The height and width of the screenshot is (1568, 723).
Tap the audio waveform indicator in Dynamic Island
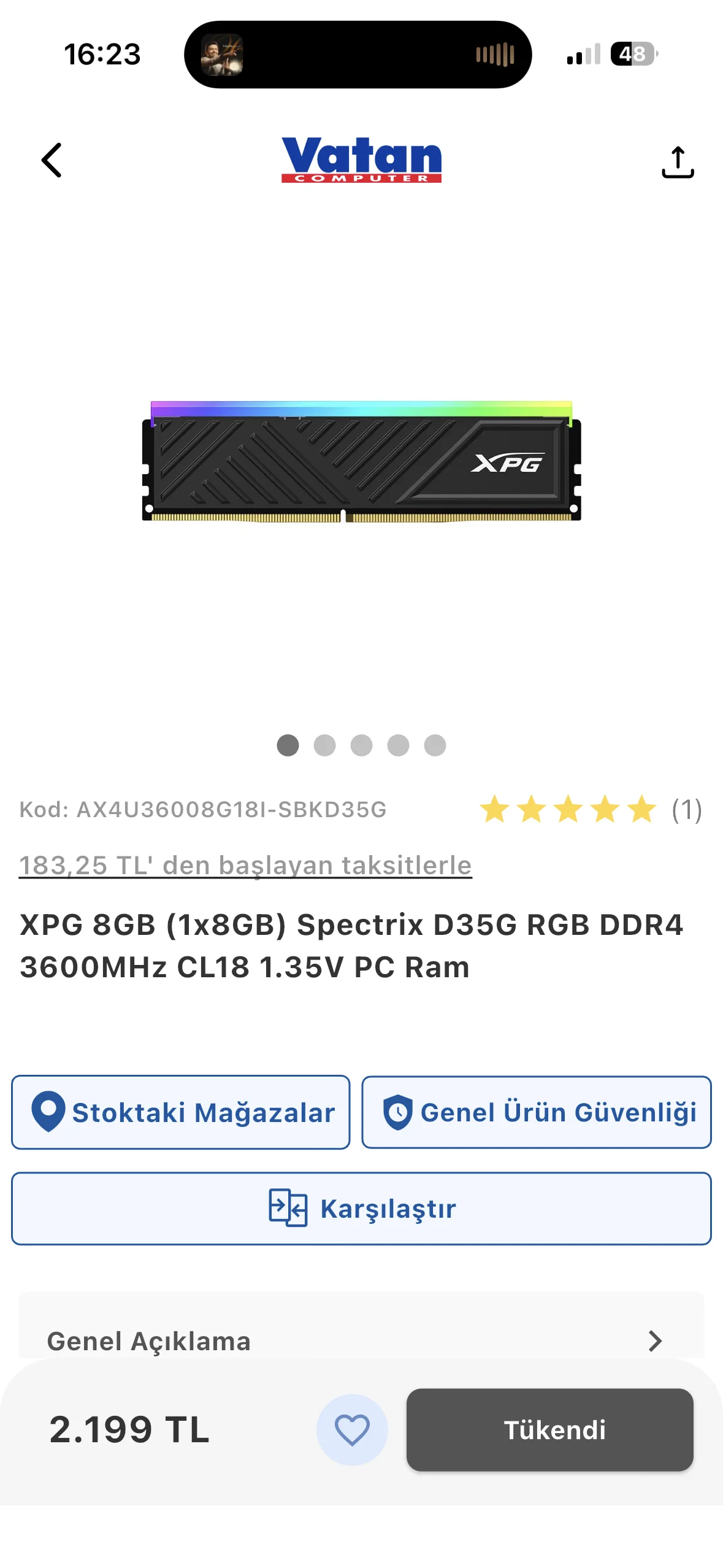pos(495,55)
